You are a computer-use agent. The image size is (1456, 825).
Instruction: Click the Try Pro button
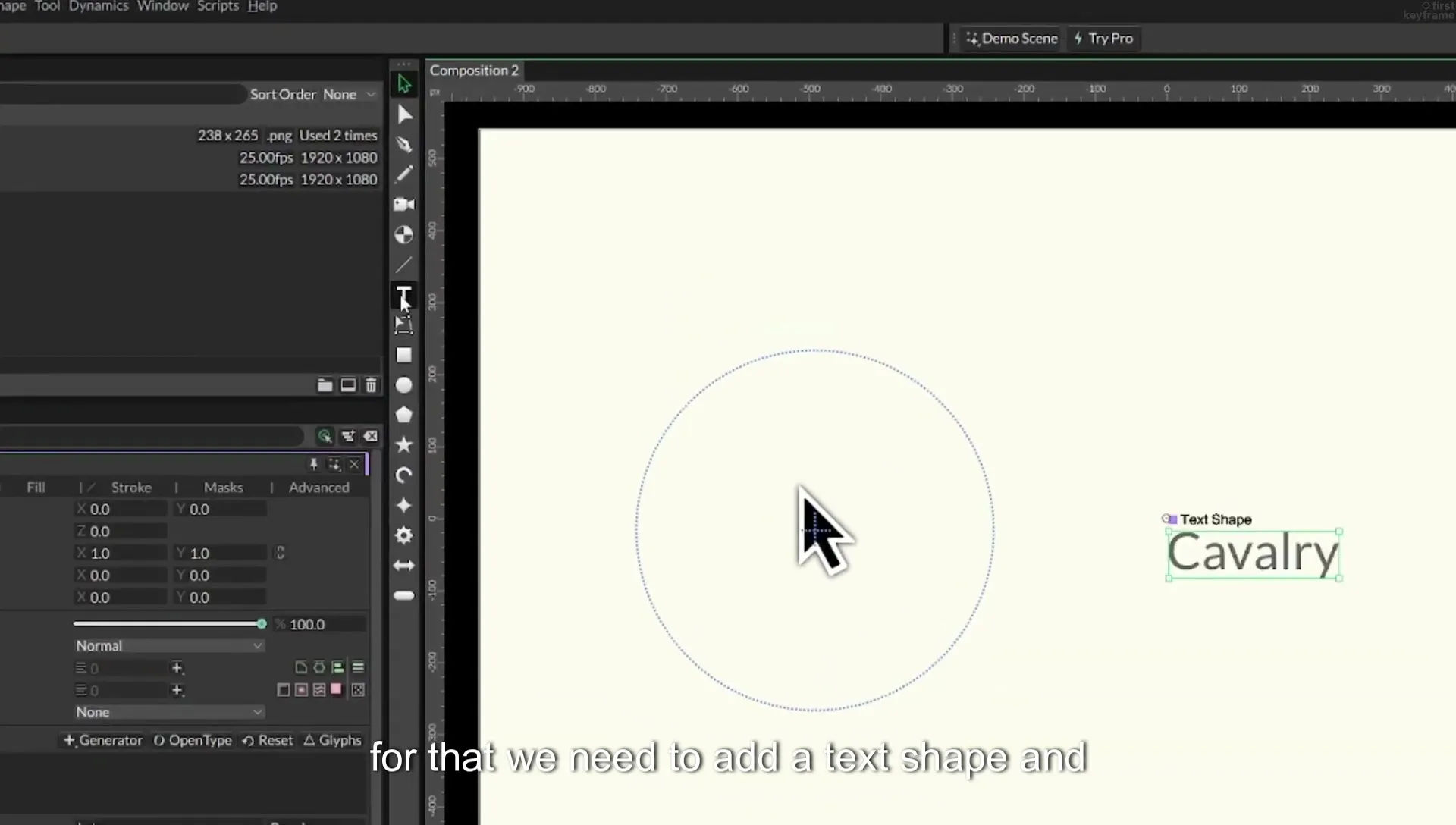1103,39
